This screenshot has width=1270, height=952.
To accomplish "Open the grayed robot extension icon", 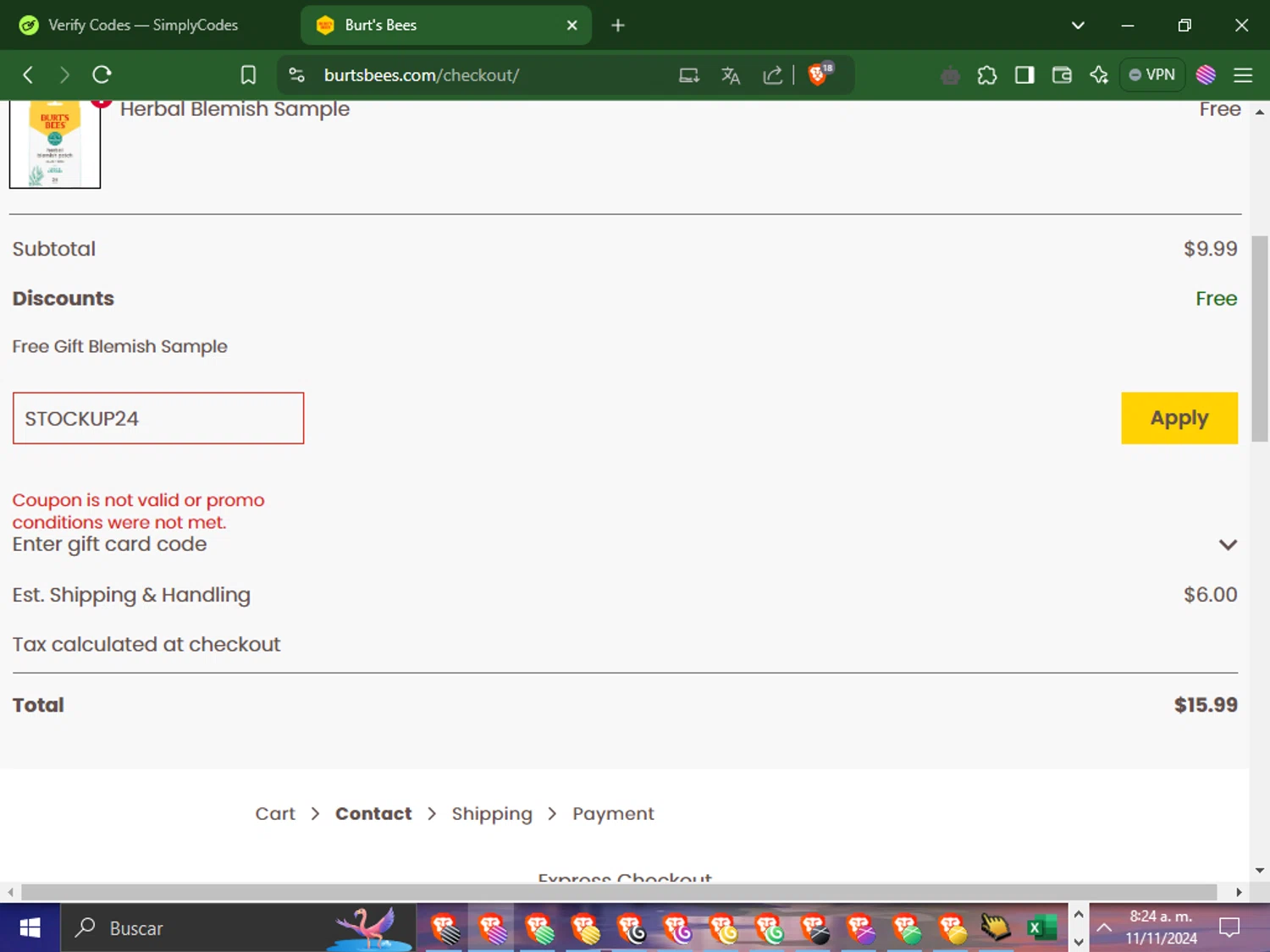I will pyautogui.click(x=950, y=75).
